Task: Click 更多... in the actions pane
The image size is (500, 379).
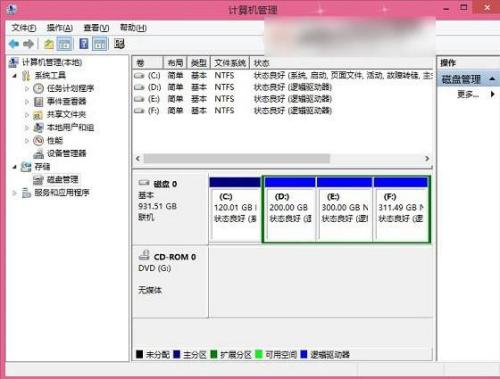Action: point(468,94)
